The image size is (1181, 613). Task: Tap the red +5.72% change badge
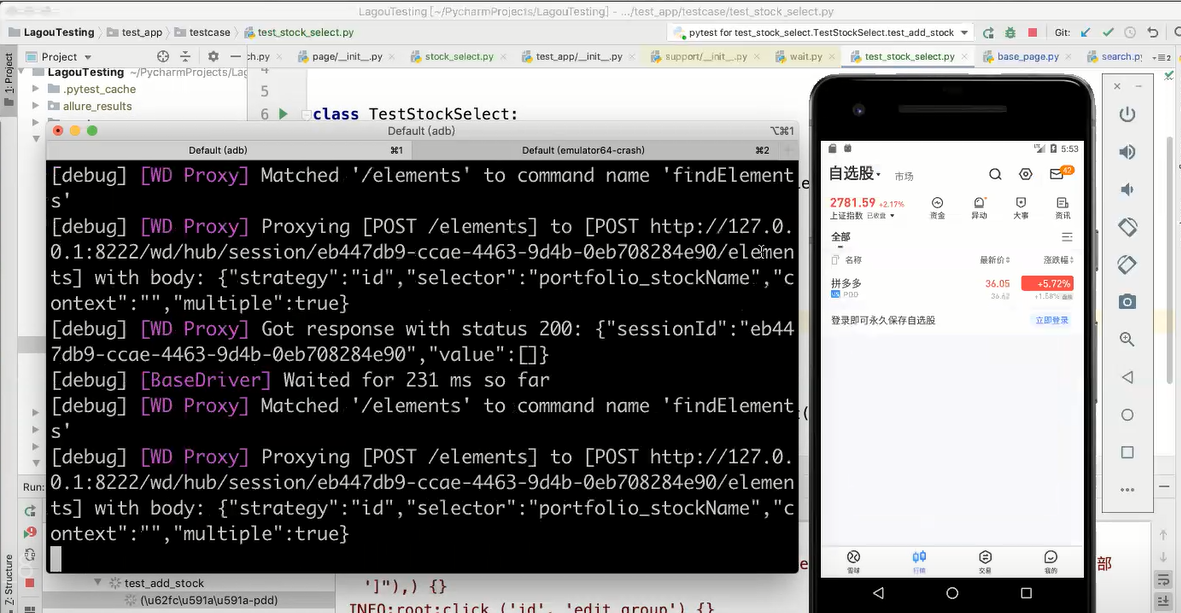tap(1047, 284)
